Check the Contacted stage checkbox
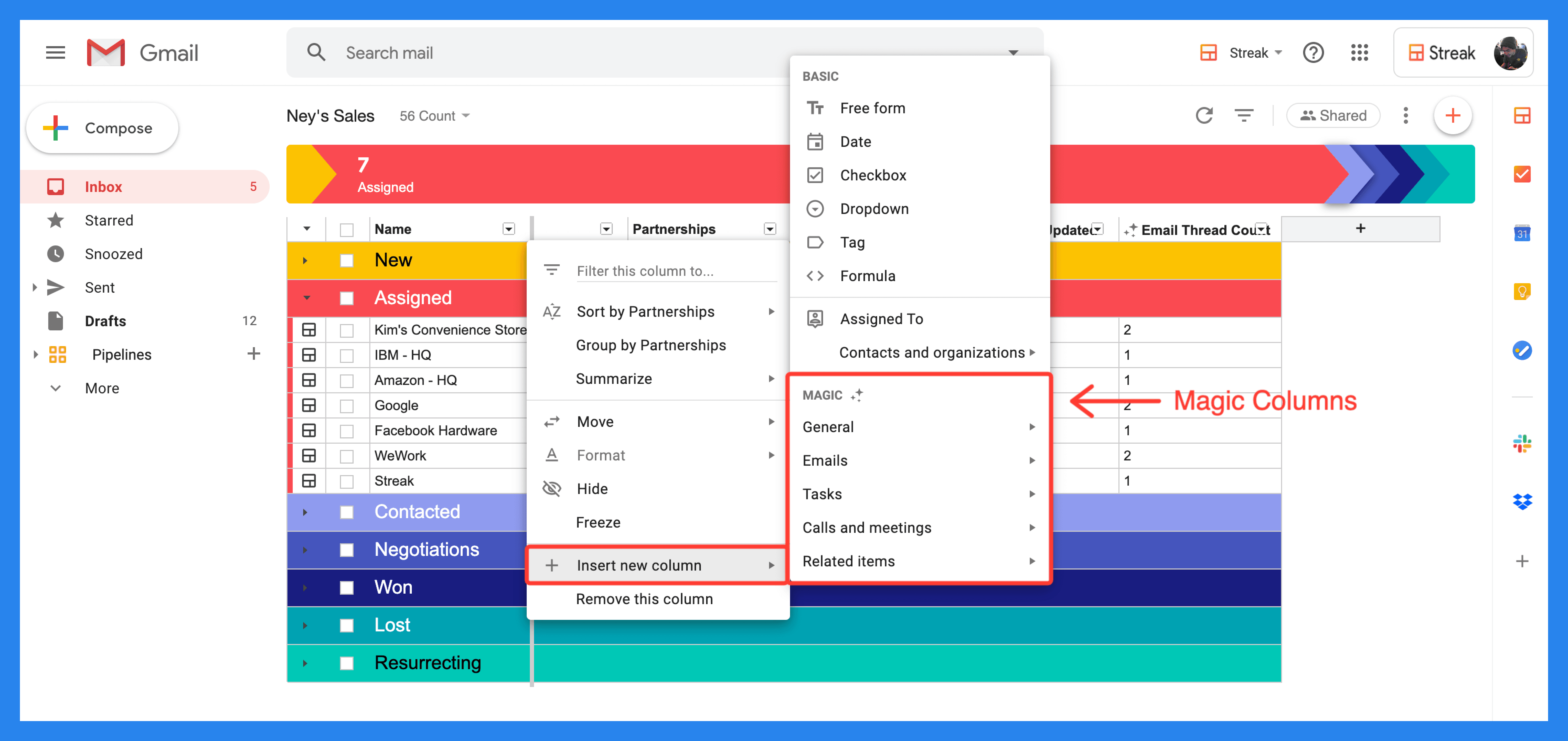Screen dimensions: 1568x741 (346, 512)
